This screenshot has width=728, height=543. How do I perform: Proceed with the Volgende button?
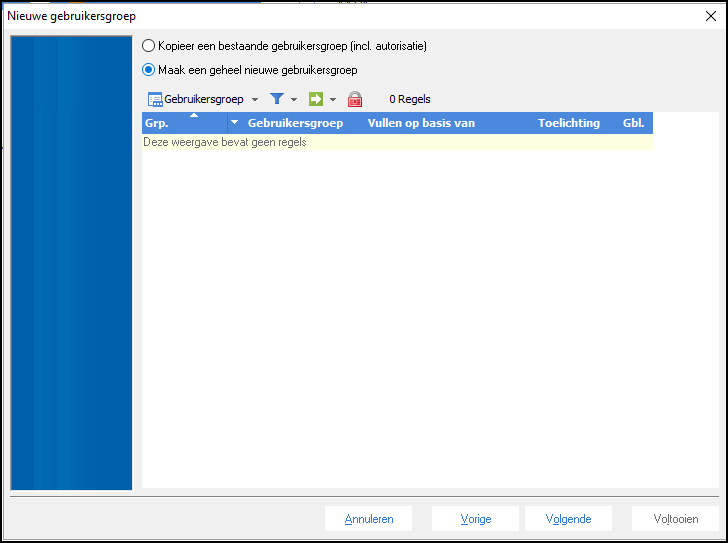(568, 519)
